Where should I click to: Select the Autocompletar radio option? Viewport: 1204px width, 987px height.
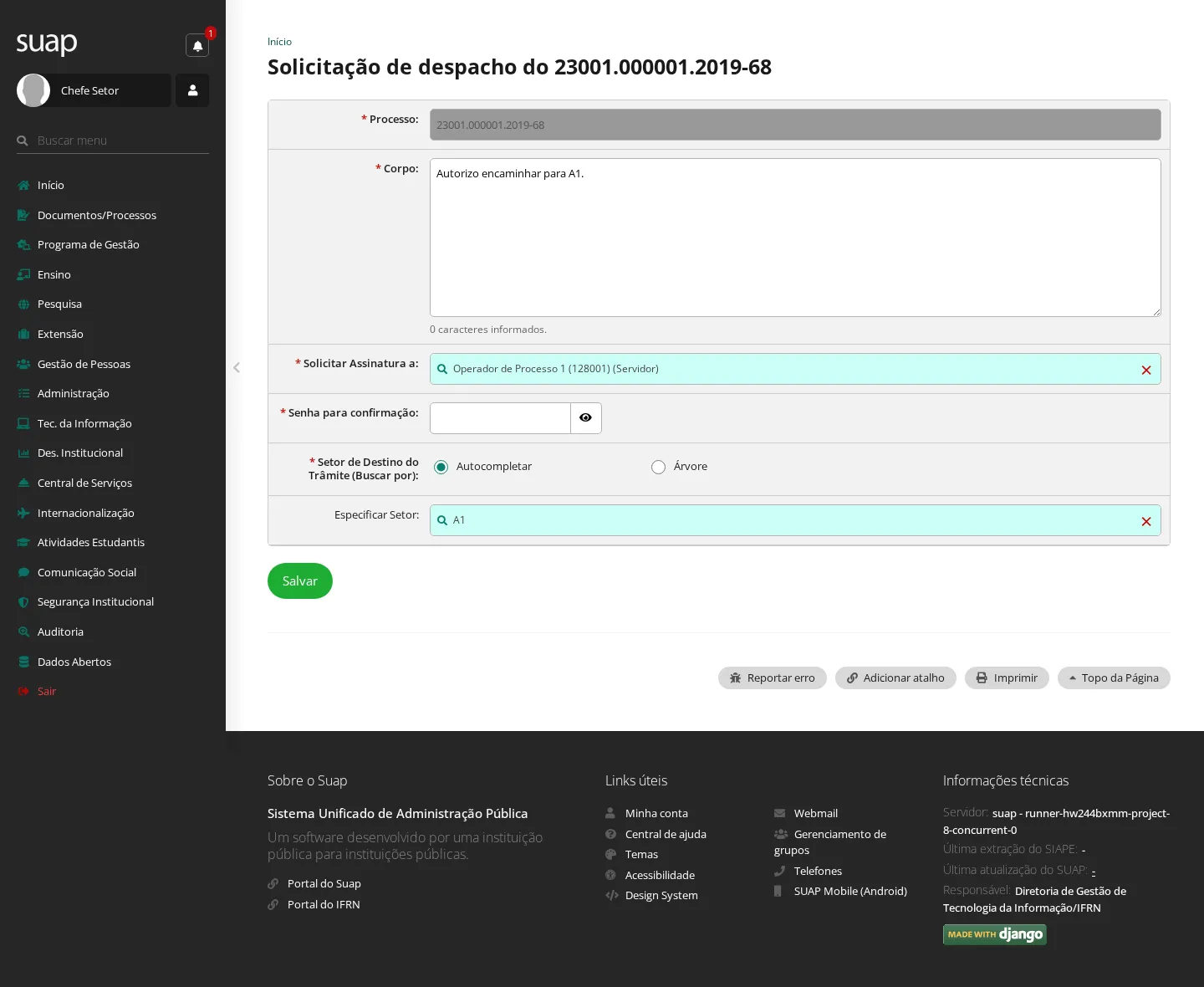(x=441, y=467)
